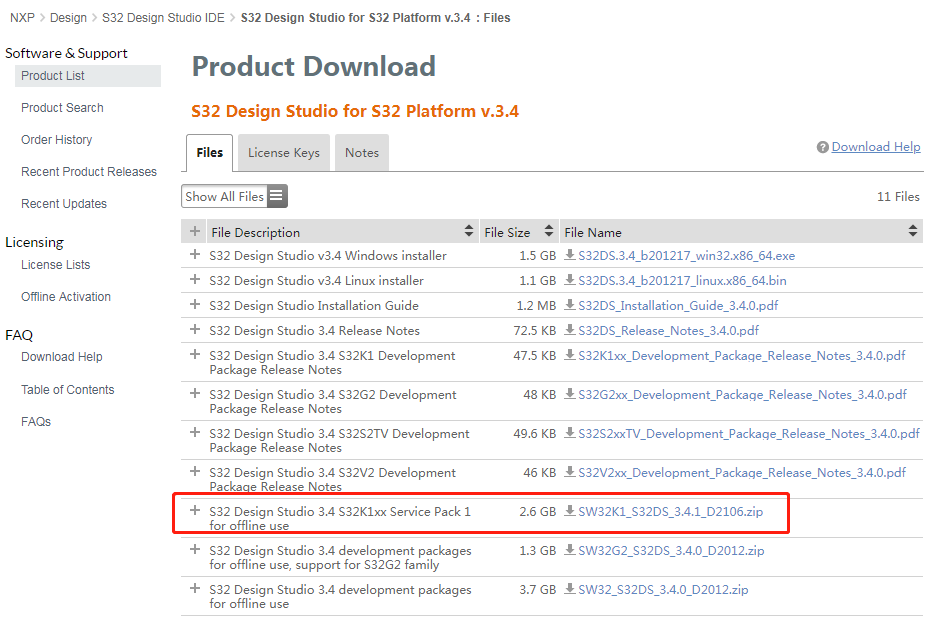Expand the Windows installer row plus sign
This screenshot has width=947, height=644.
pos(195,256)
